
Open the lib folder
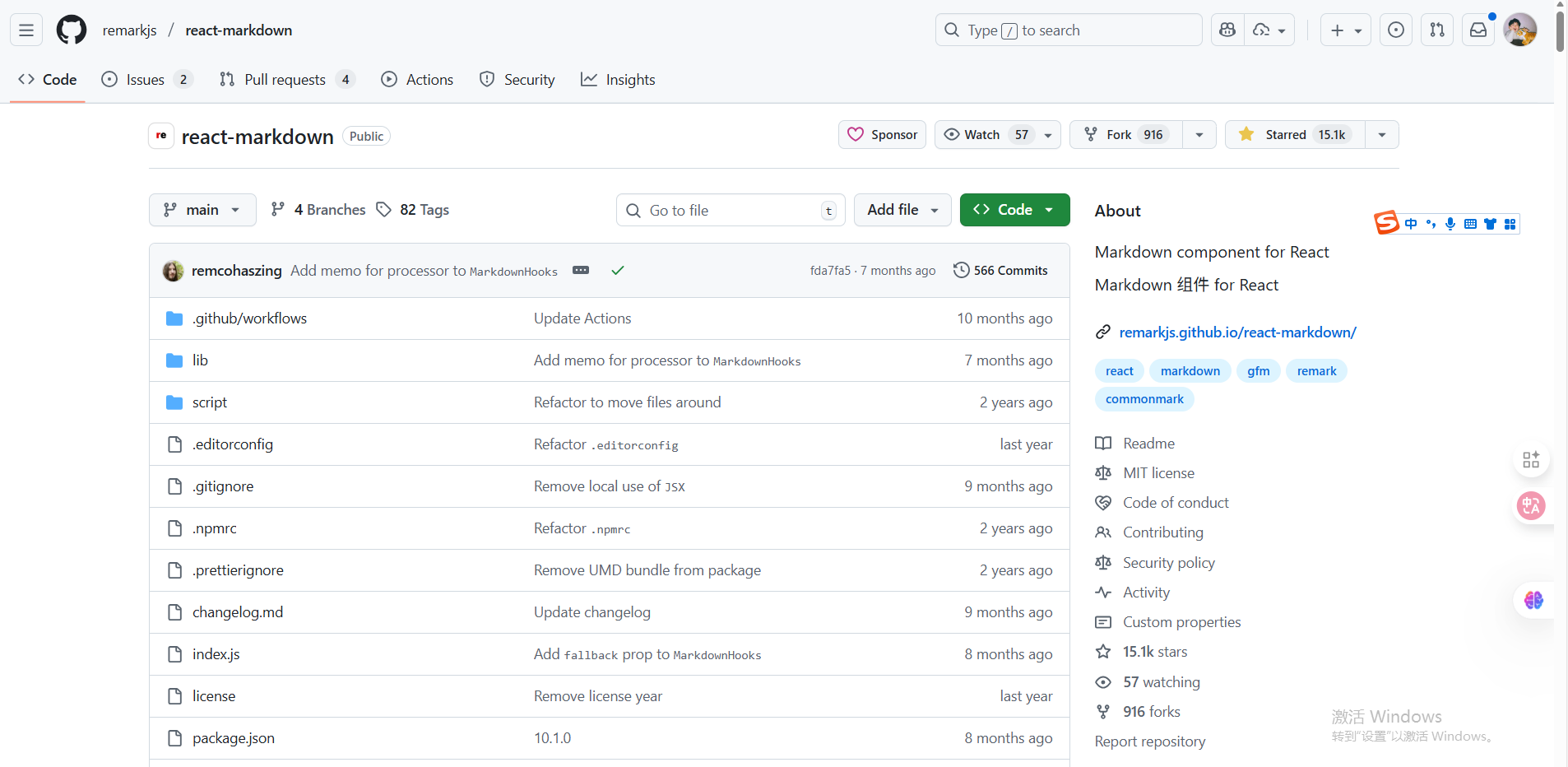[x=200, y=360]
